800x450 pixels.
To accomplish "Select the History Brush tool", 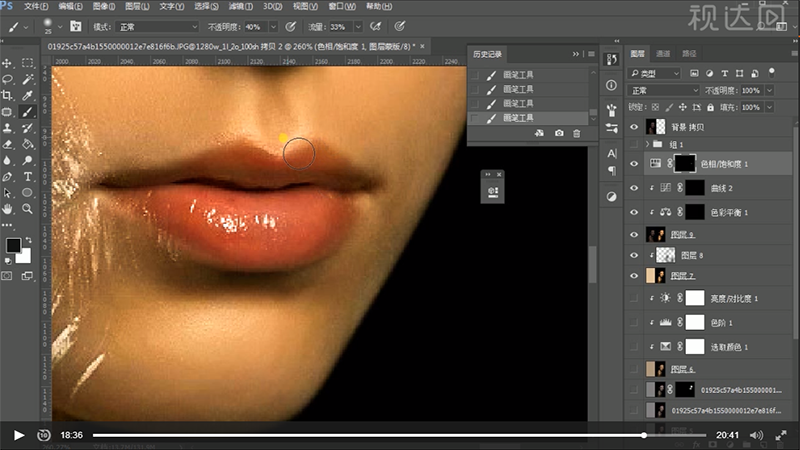I will pyautogui.click(x=28, y=128).
